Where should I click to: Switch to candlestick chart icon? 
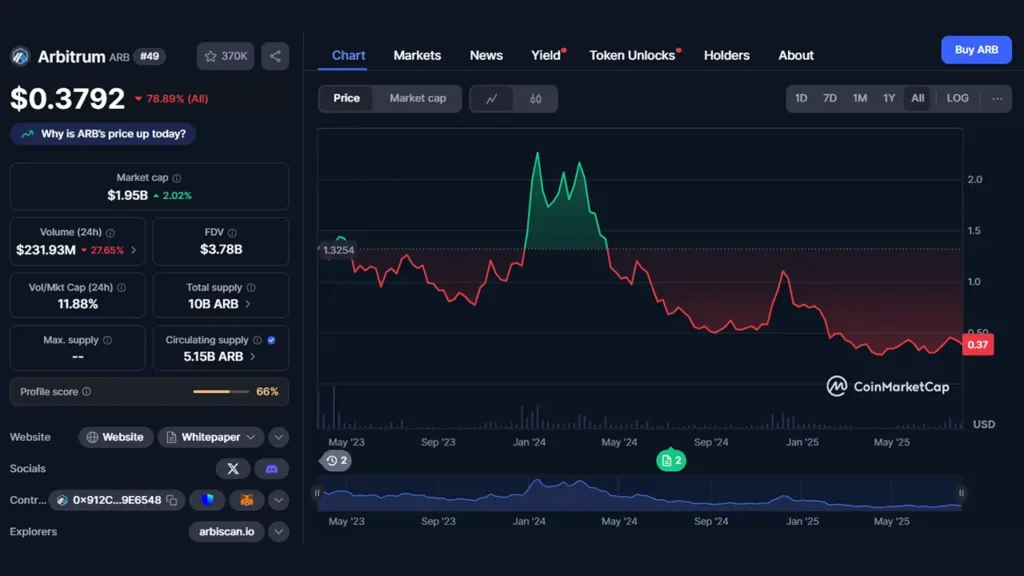point(536,99)
